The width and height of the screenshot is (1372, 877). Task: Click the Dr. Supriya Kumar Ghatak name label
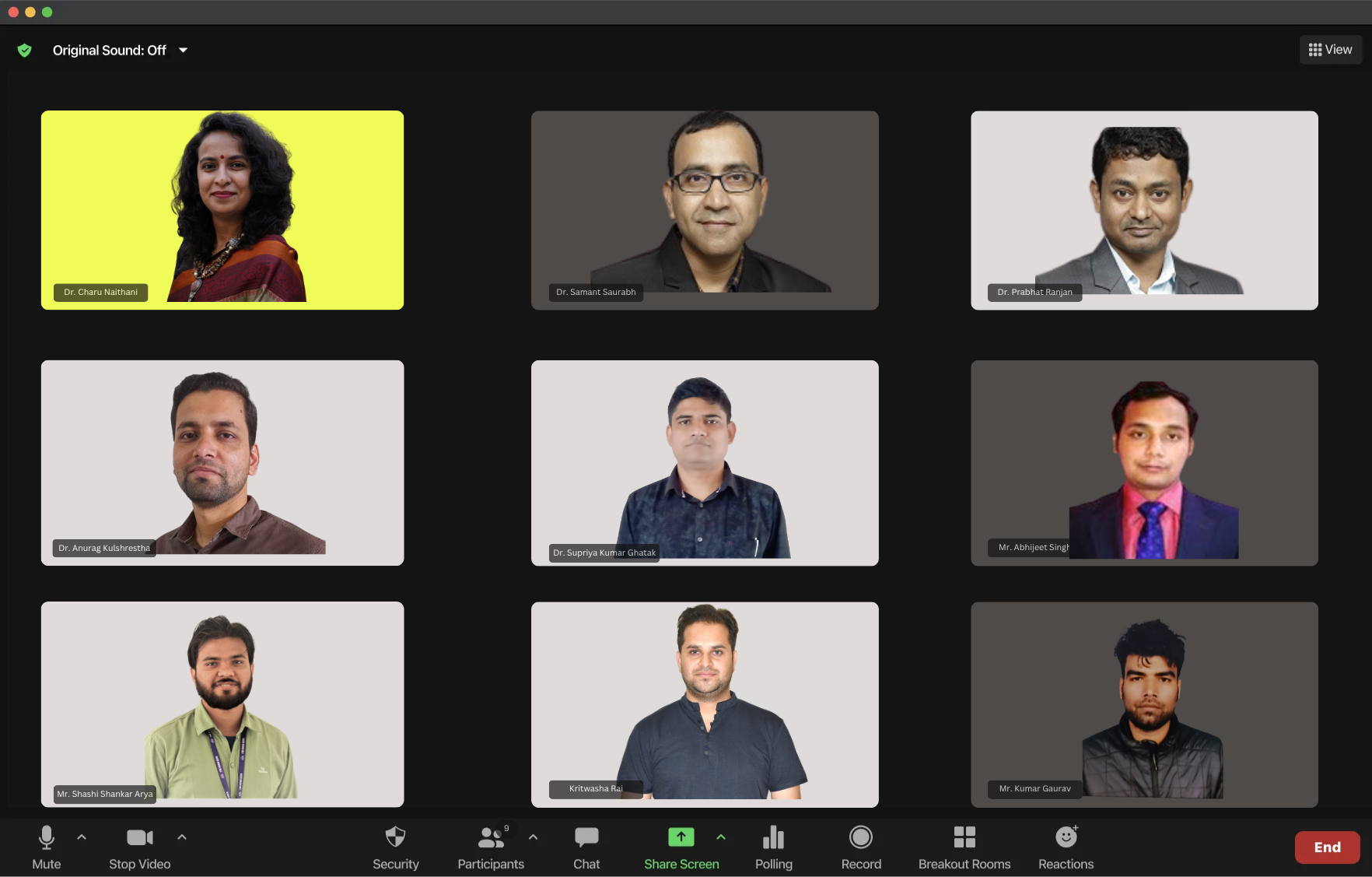click(604, 553)
